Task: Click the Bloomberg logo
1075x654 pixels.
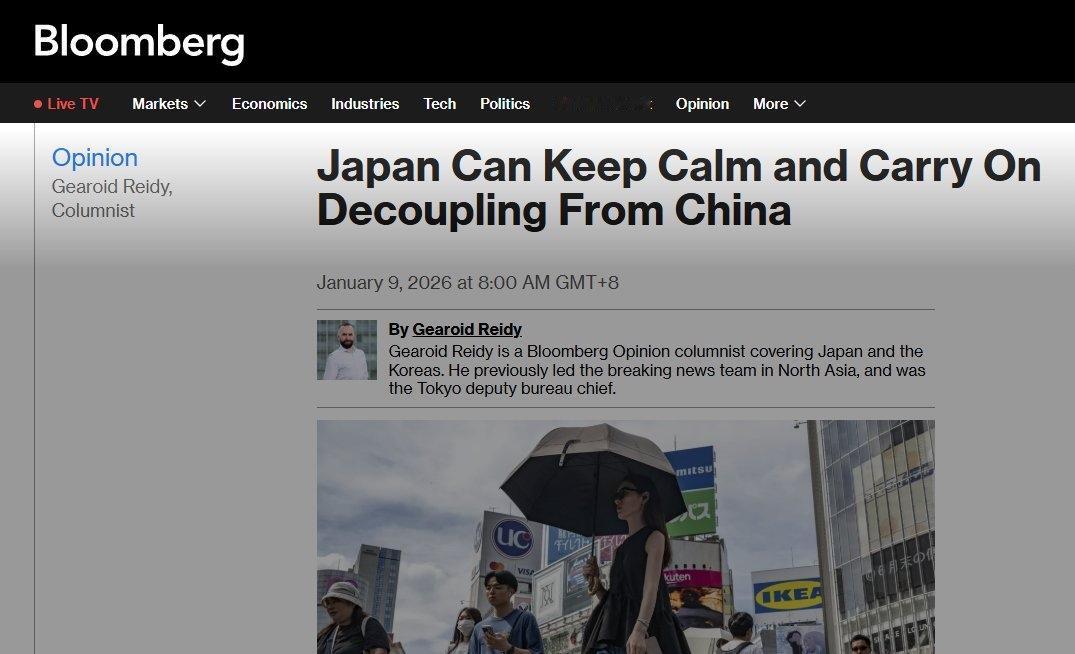Action: (x=138, y=43)
